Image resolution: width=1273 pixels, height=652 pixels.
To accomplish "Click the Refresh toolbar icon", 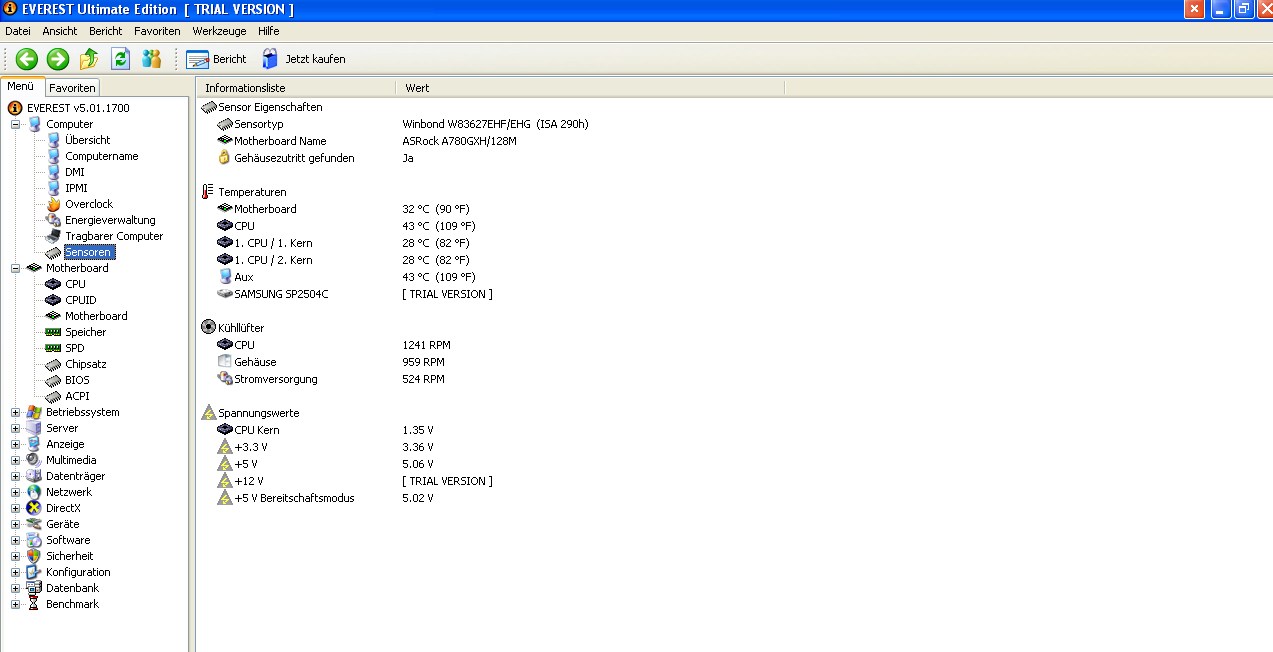I will tap(120, 59).
